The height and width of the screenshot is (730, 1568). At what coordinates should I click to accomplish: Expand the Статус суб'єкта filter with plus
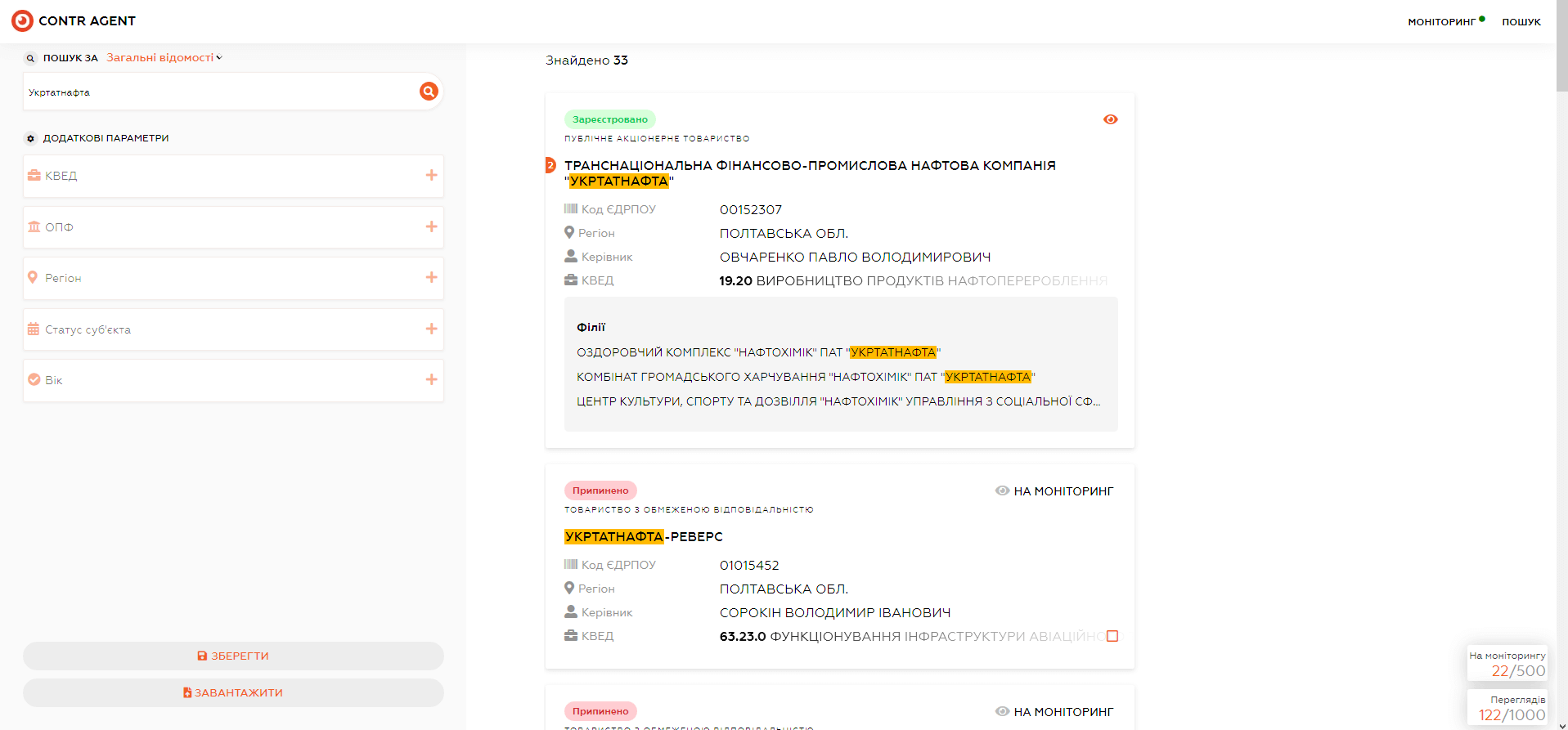432,329
